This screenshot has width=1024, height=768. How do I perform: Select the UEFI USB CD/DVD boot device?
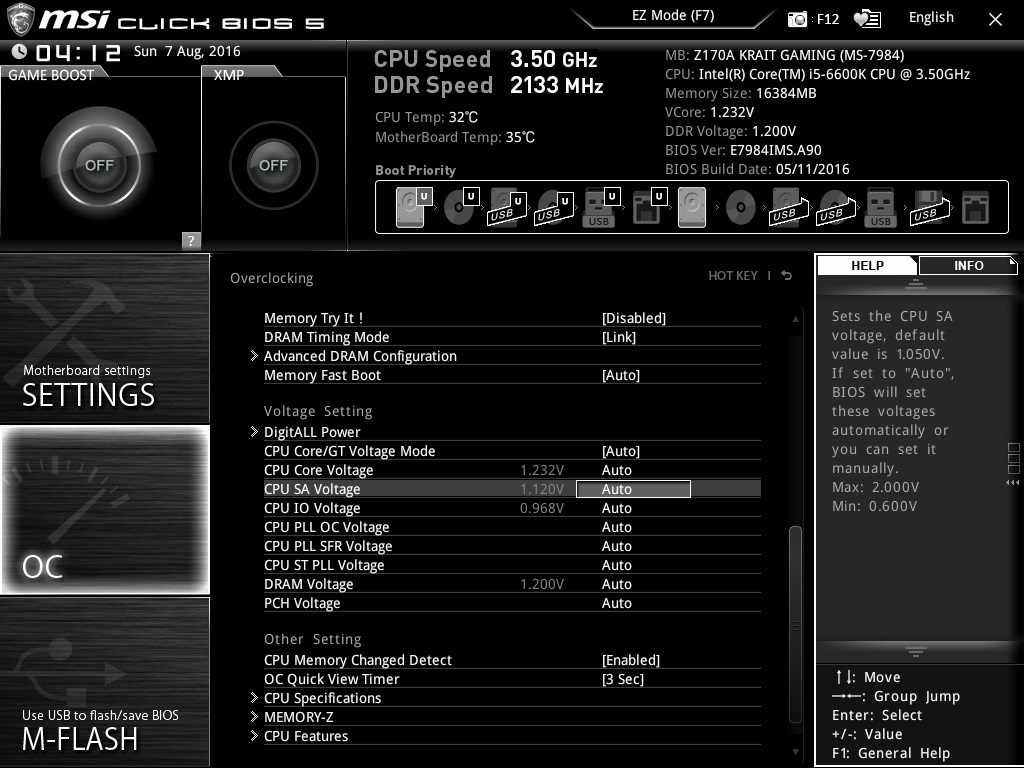click(554, 208)
